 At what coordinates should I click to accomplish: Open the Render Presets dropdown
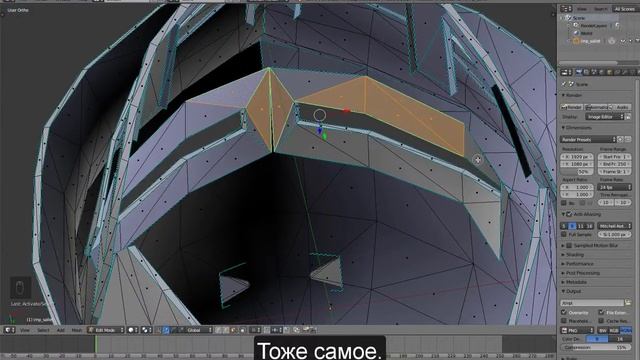coord(588,139)
